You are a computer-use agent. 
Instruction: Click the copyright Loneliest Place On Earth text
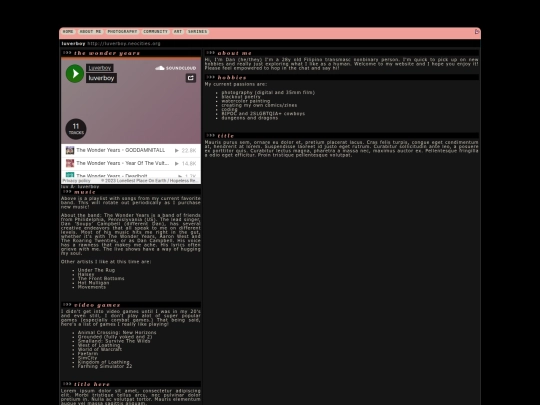tap(150, 180)
